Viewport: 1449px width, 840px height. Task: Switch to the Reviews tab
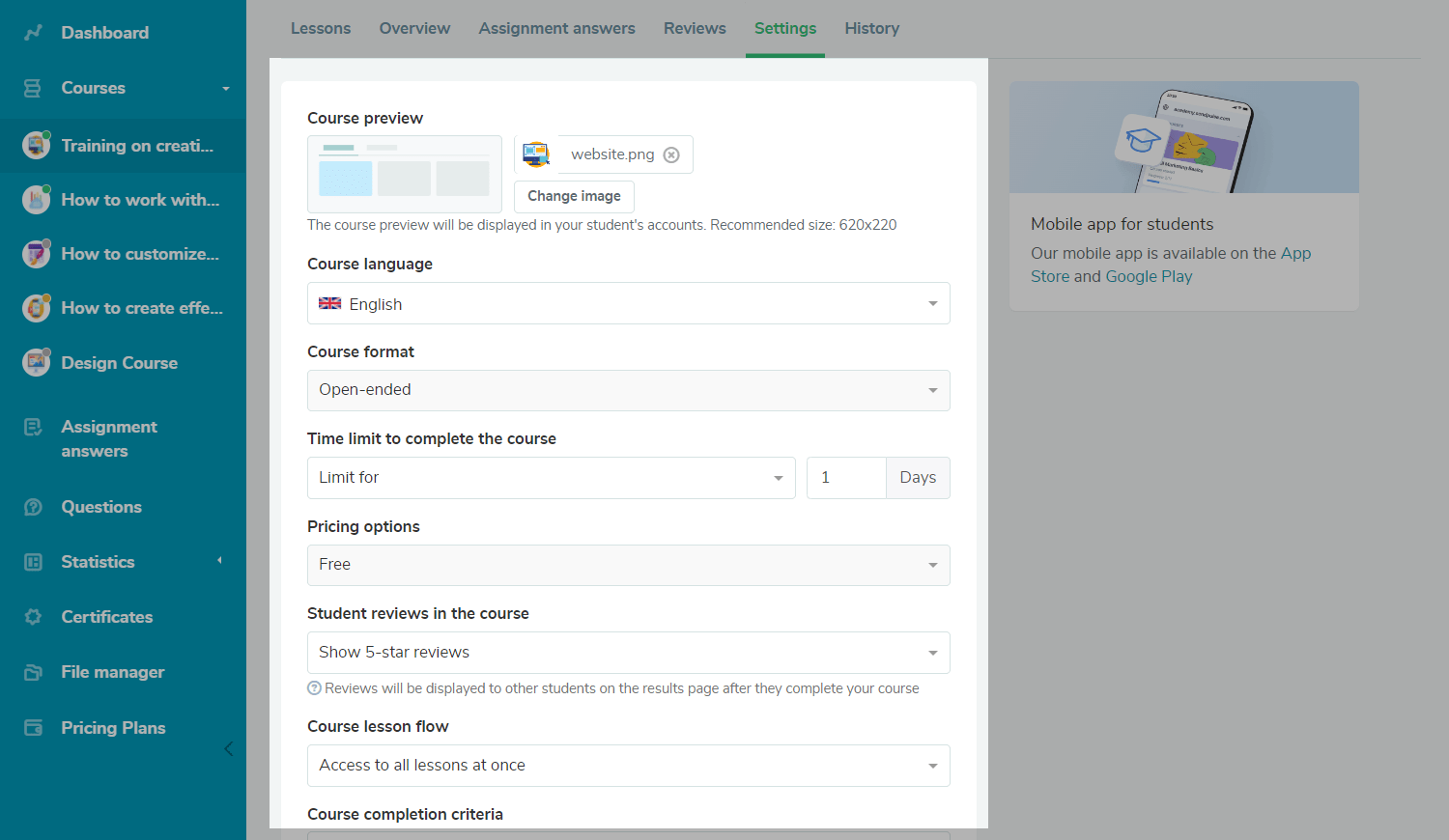point(695,29)
